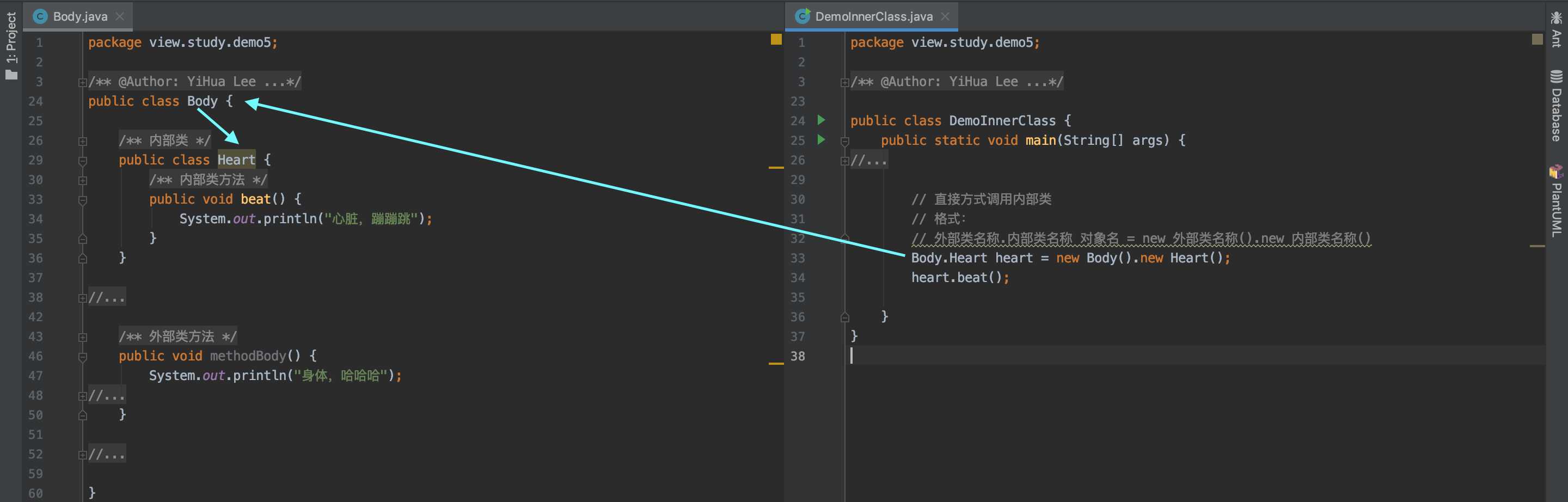Click the warning stripe mark in DemoInnerClass.java
Viewport: 1568px width, 502px height.
tap(1537, 246)
